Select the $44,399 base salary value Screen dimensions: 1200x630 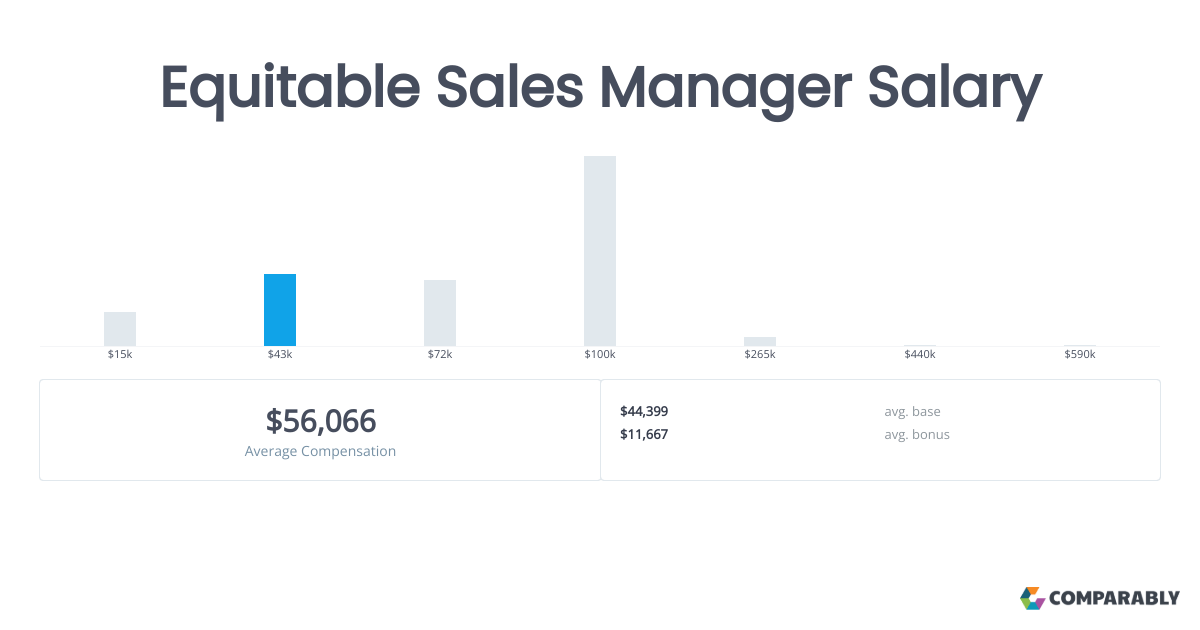[x=644, y=411]
